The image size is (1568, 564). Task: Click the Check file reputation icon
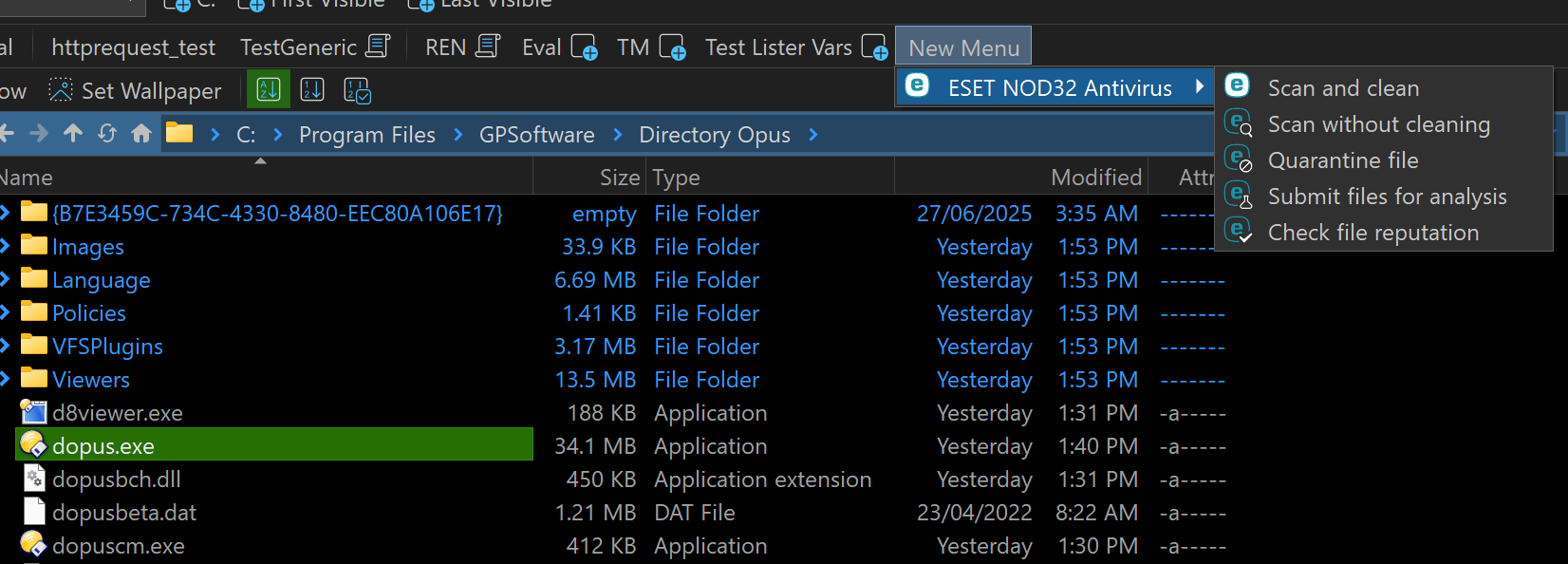[x=1238, y=232]
